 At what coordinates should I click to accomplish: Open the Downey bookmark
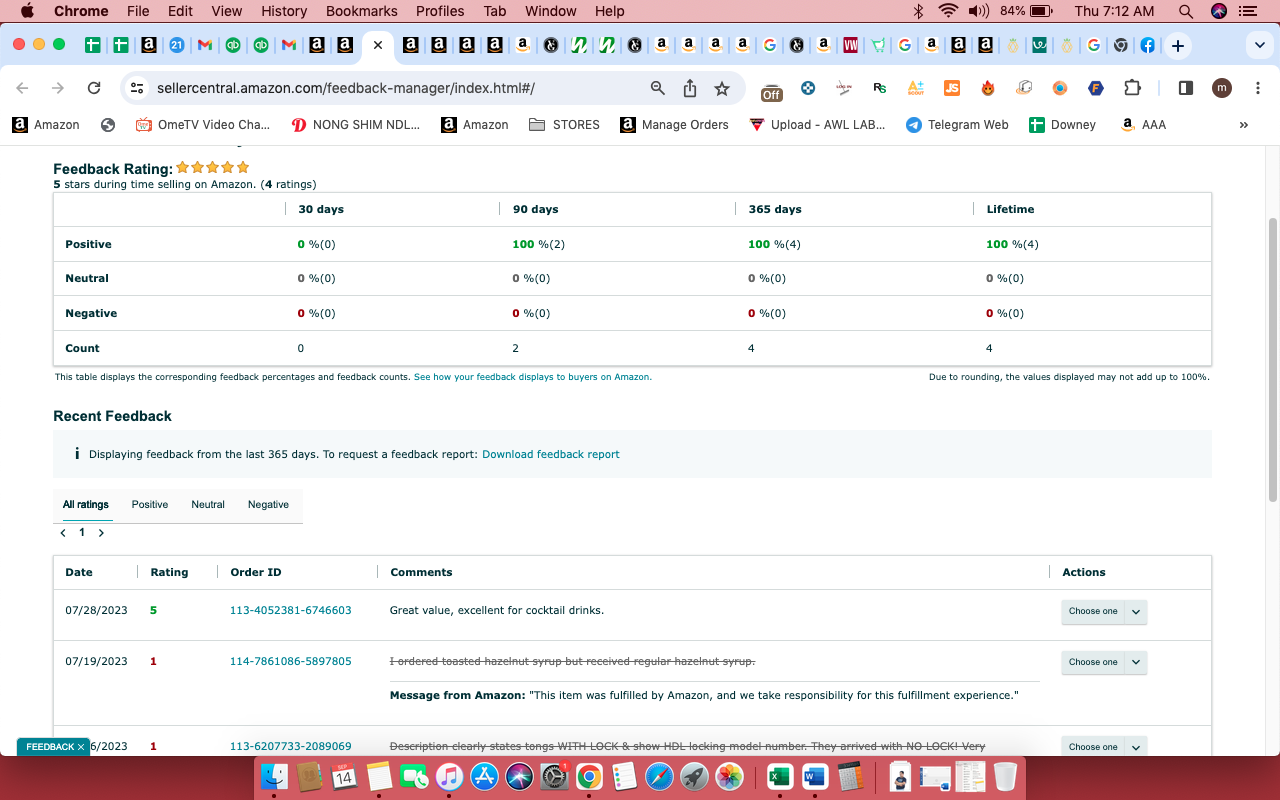click(x=1063, y=125)
